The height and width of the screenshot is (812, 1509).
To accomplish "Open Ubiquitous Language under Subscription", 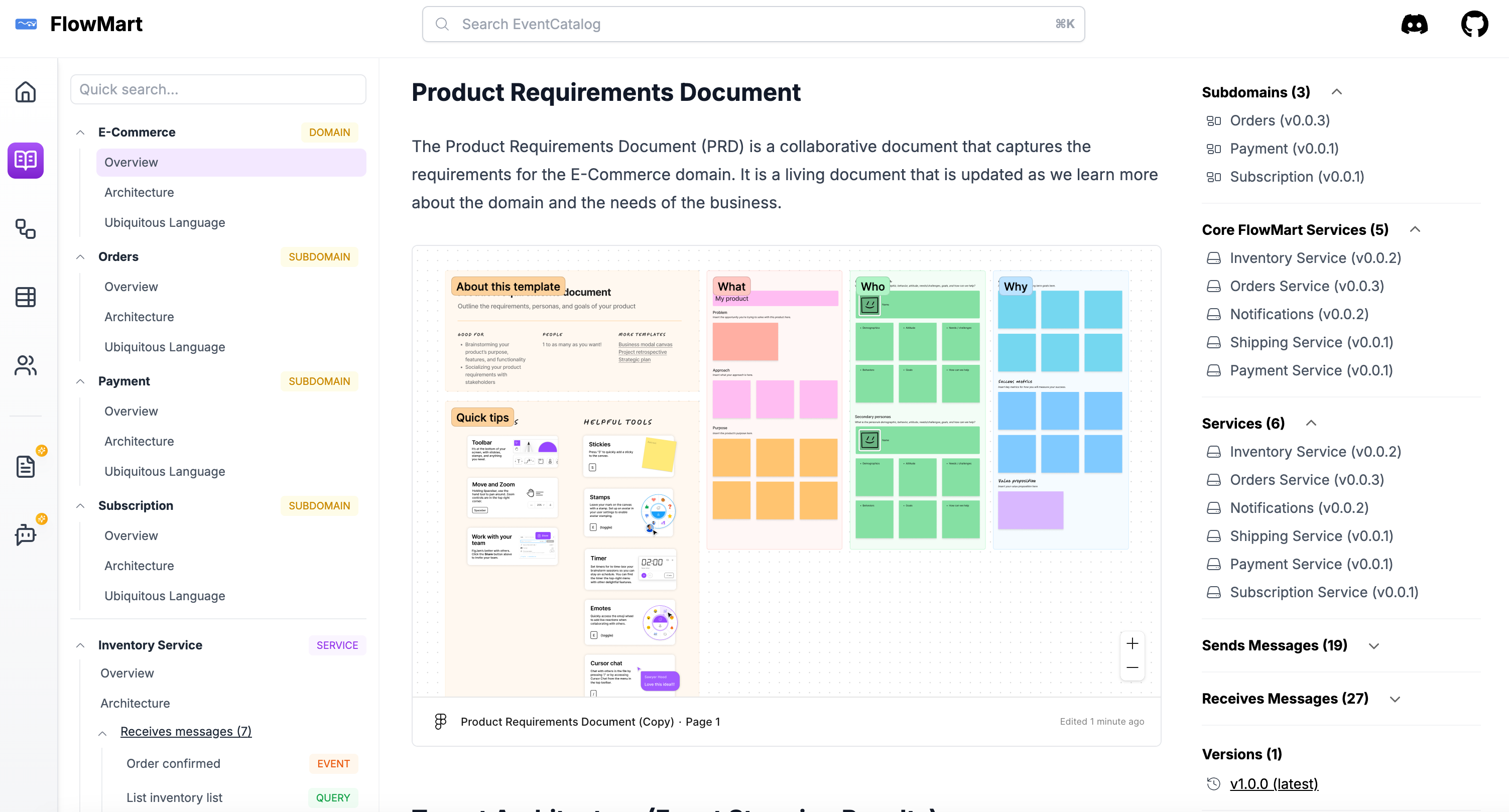I will pos(165,595).
